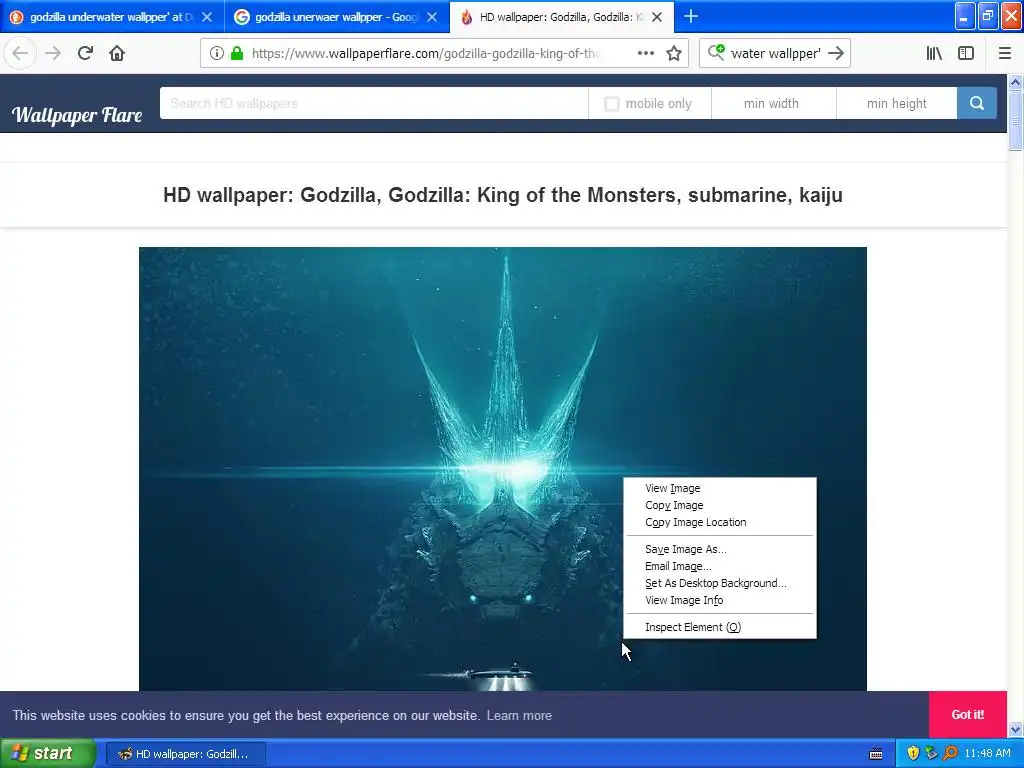This screenshot has width=1024, height=768.
Task: Click the 11:48 AM taskbar clock
Action: [x=987, y=754]
